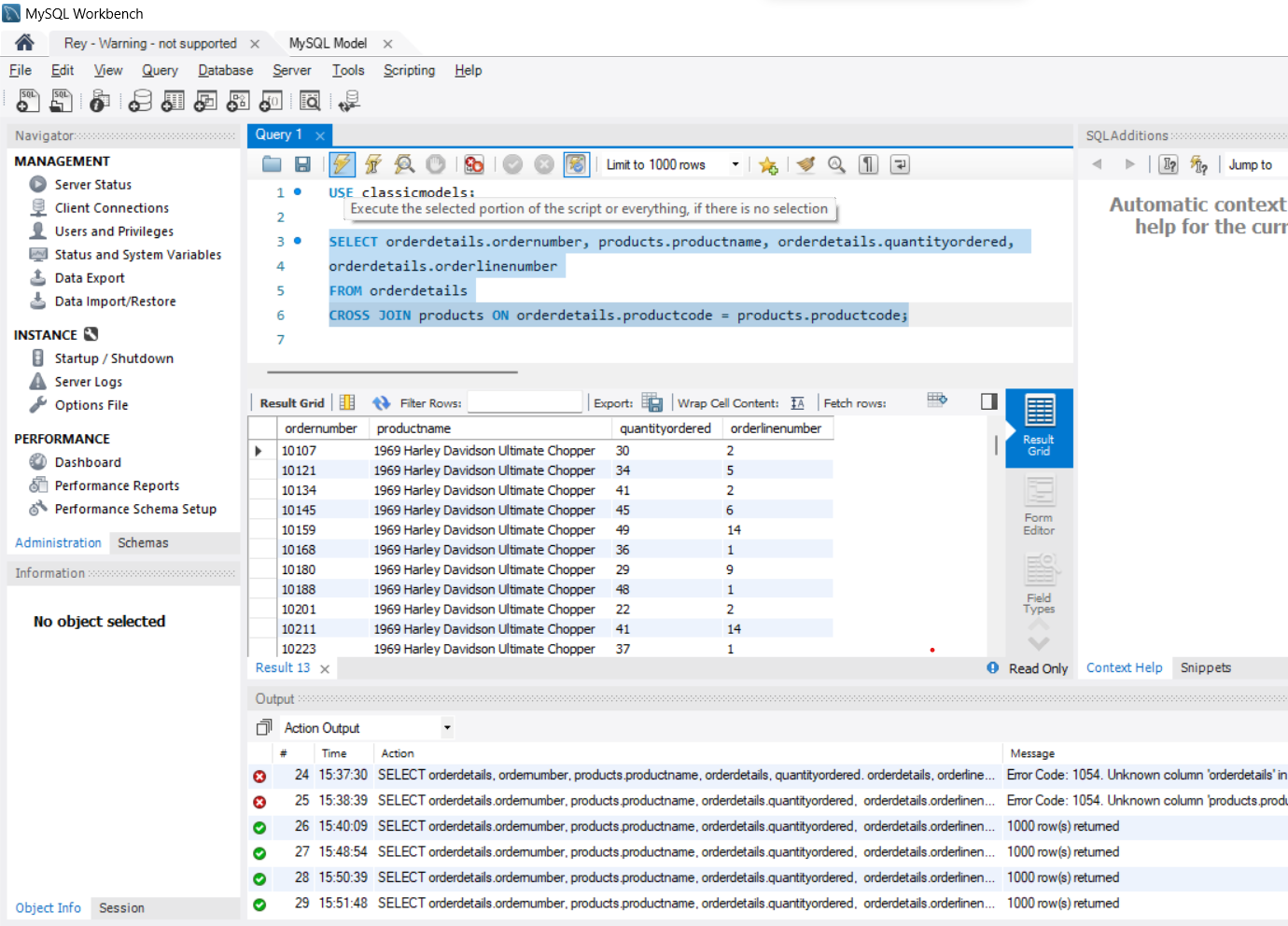Create a new stored procedure icon
This screenshot has height=926, width=1288.
tap(238, 101)
